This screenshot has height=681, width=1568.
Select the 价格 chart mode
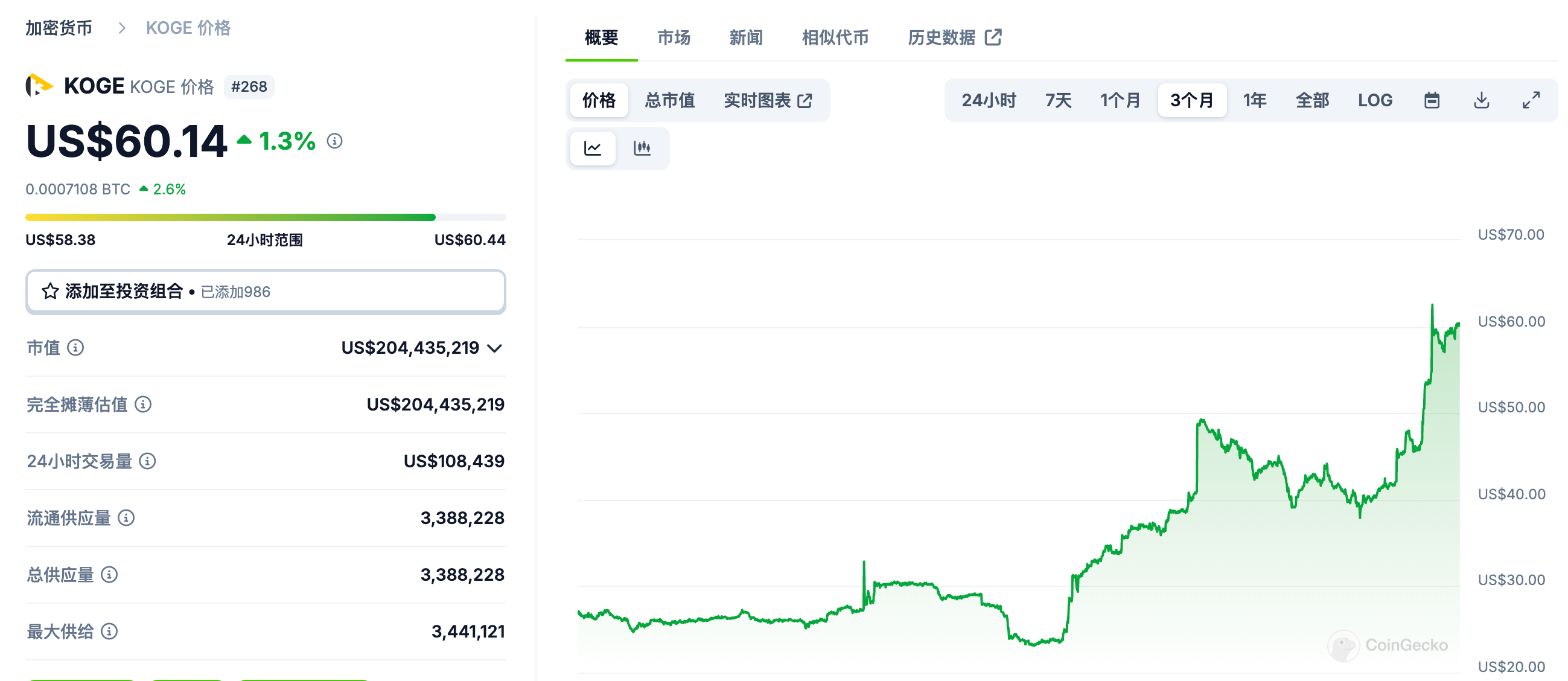[x=599, y=100]
